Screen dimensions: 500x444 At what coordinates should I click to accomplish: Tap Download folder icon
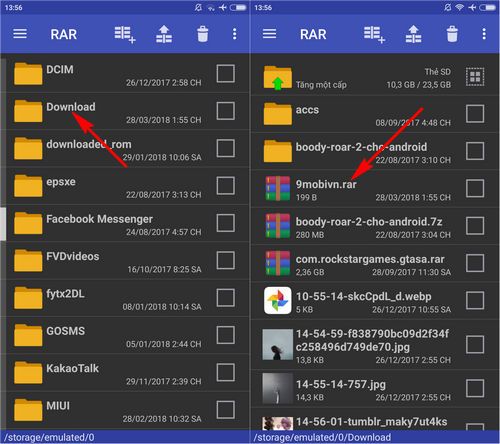[28, 111]
